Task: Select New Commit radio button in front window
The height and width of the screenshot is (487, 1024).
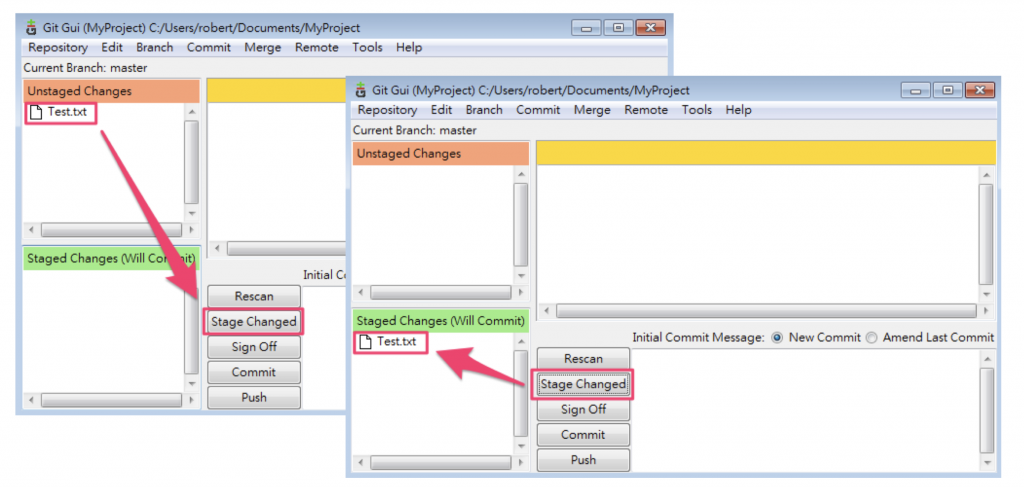Action: 777,338
